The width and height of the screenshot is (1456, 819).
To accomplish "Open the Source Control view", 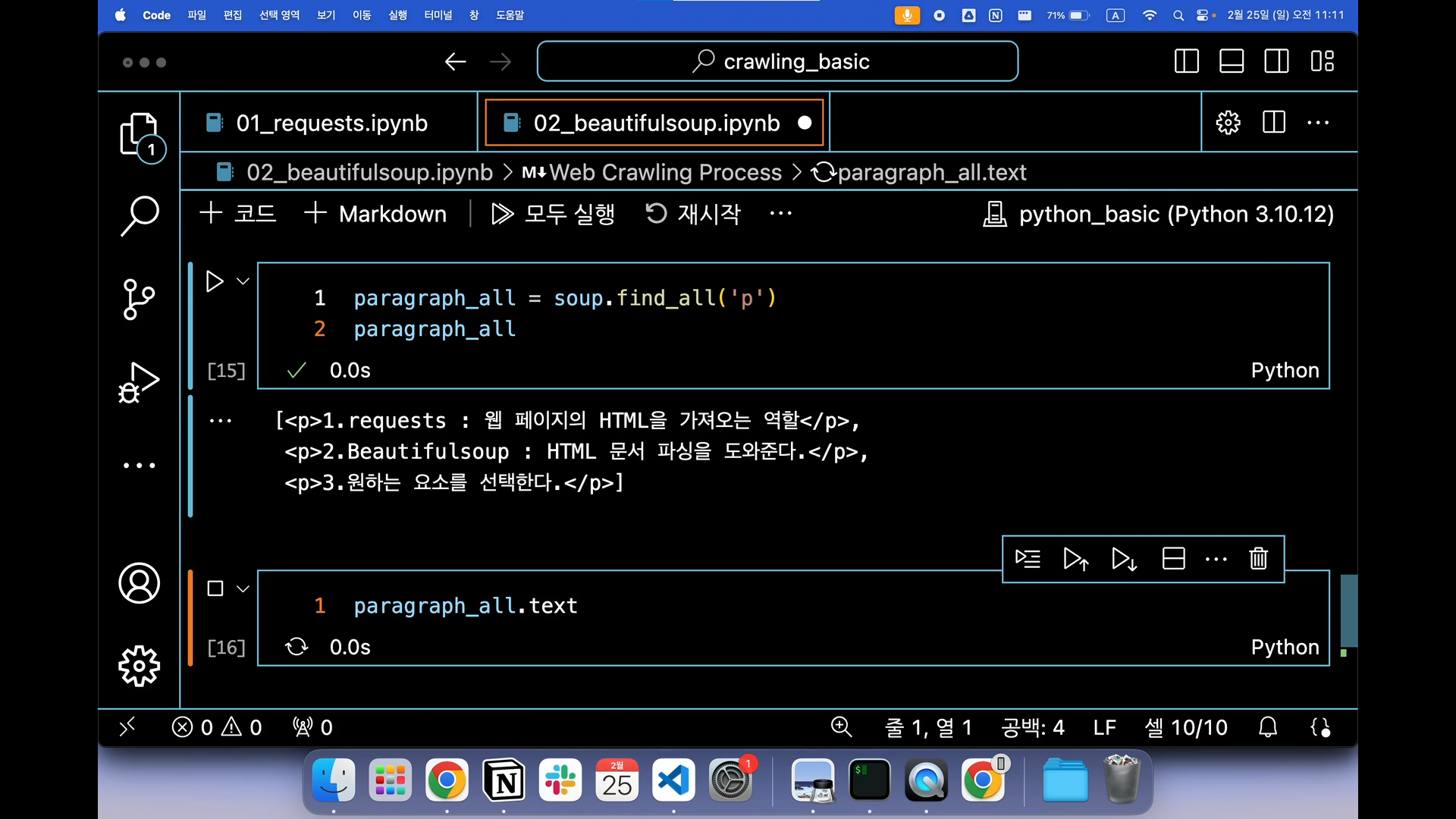I will (x=139, y=299).
